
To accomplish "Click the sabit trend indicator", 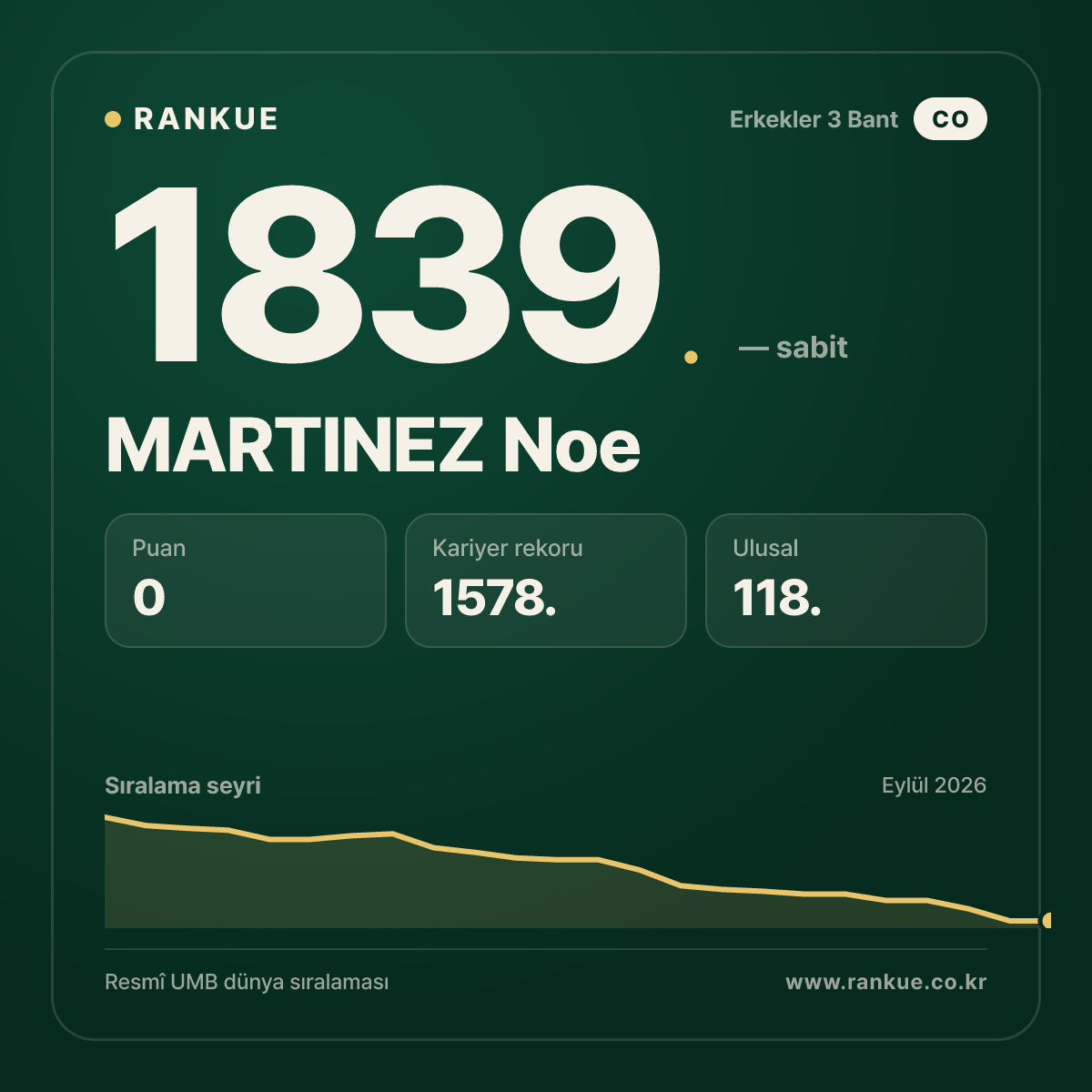I will (794, 348).
